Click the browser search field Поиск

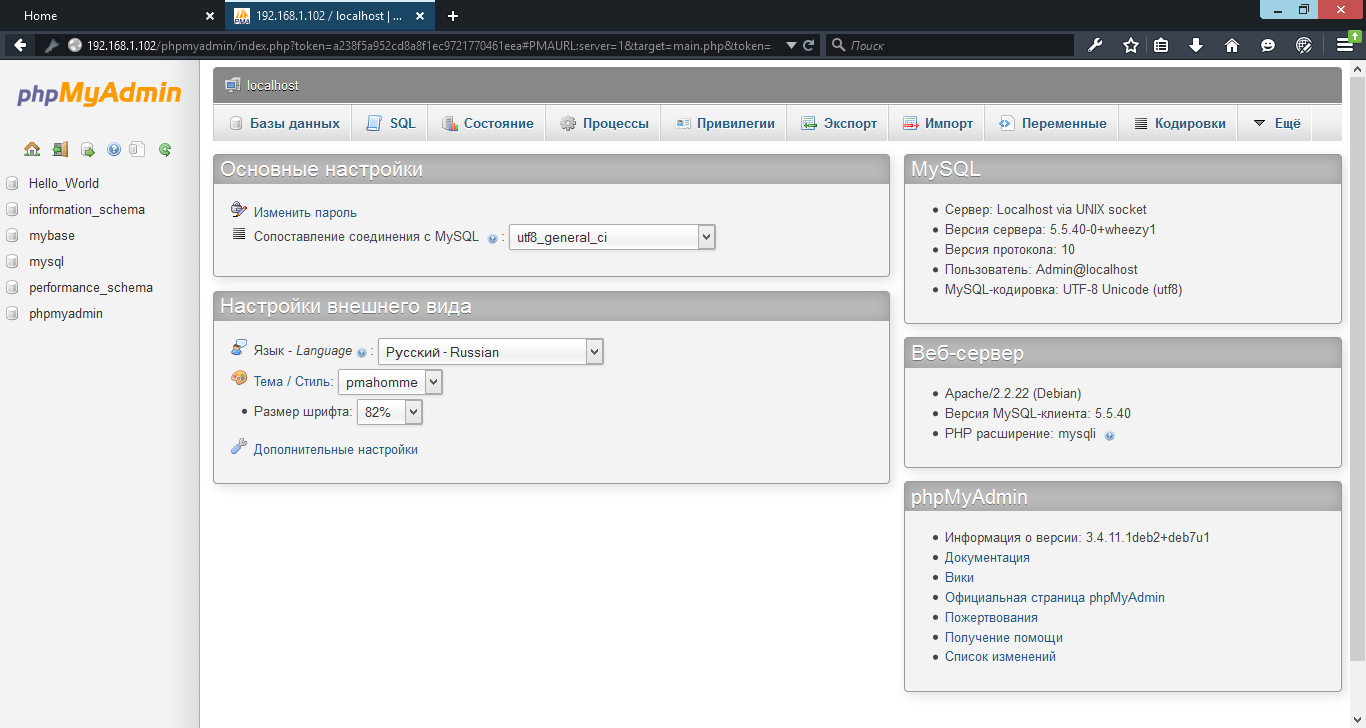(950, 45)
